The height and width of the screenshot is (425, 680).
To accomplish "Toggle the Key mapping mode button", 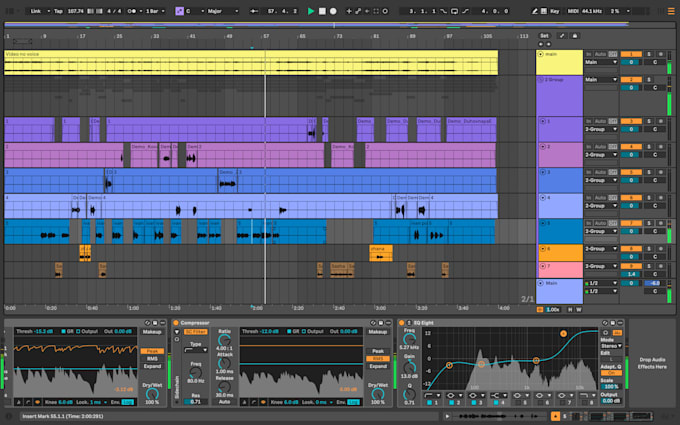I will pyautogui.click(x=555, y=11).
